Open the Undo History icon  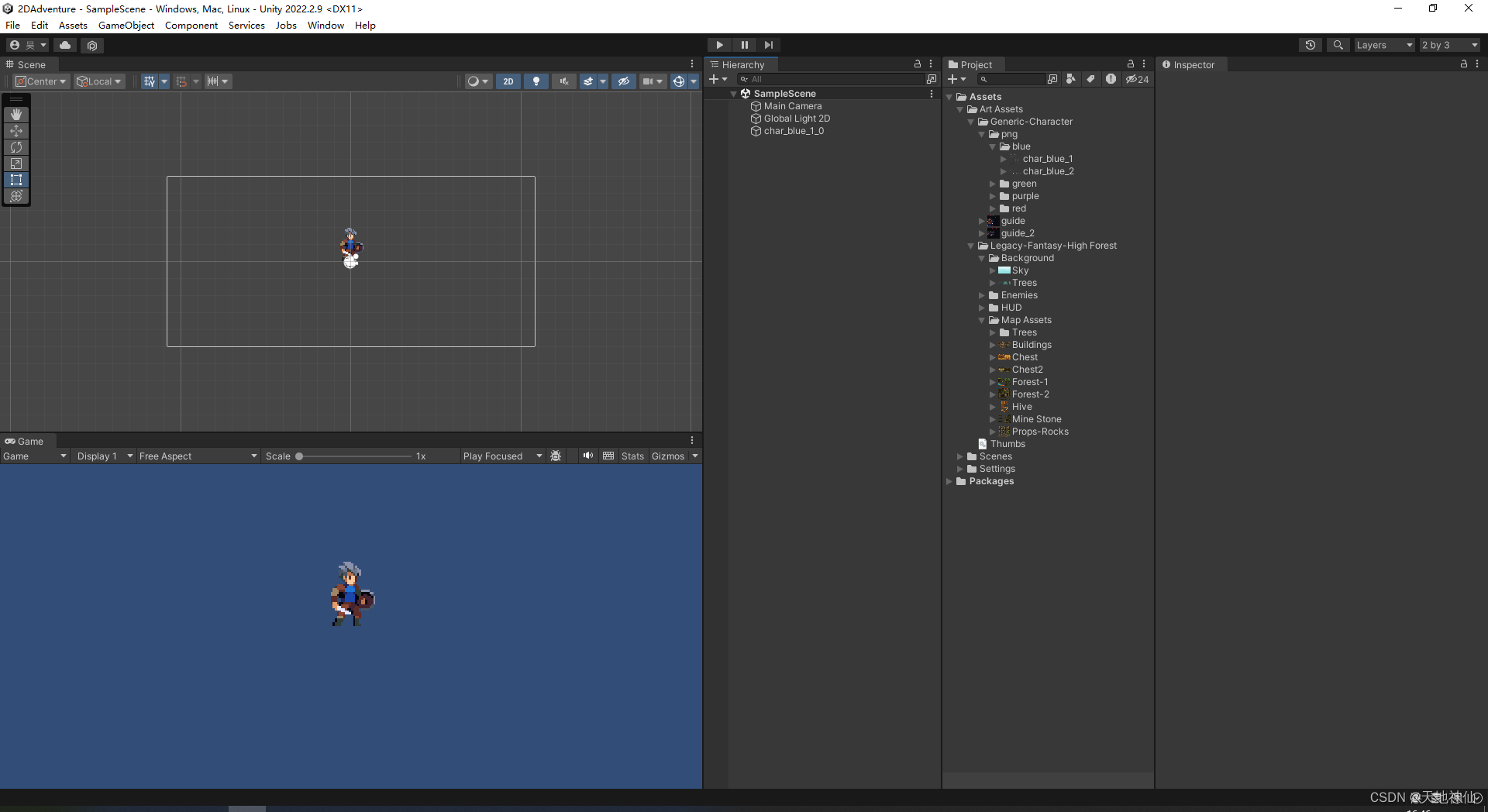tap(1311, 45)
